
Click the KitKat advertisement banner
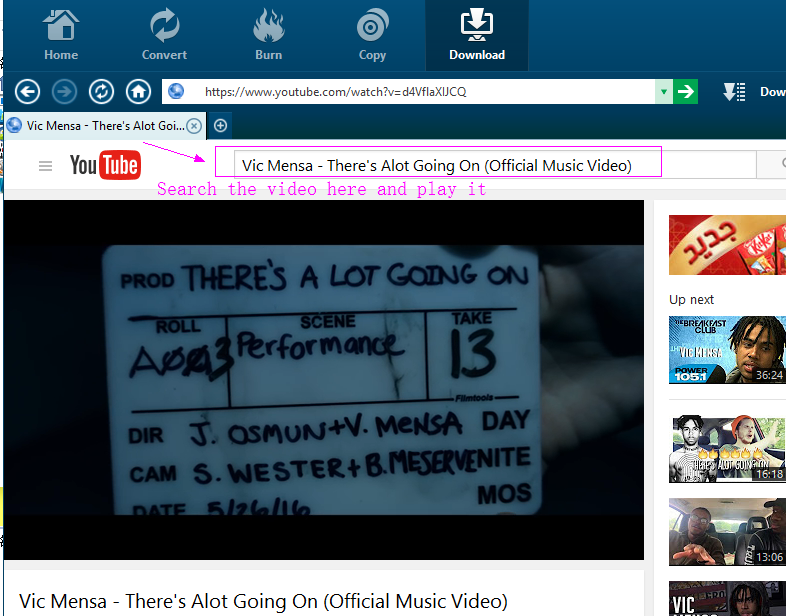coord(727,245)
